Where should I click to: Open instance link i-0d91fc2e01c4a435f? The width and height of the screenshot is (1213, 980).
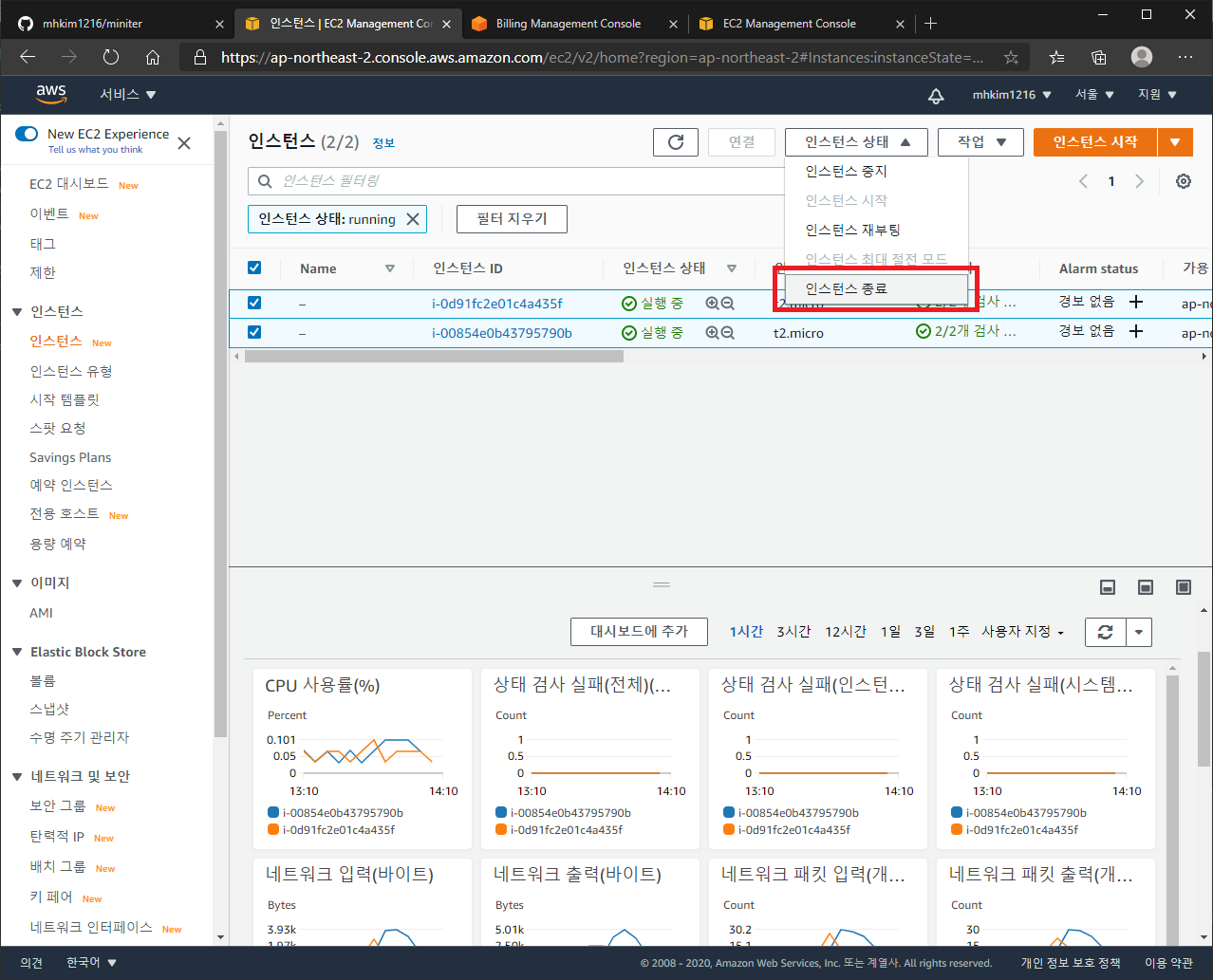point(497,304)
